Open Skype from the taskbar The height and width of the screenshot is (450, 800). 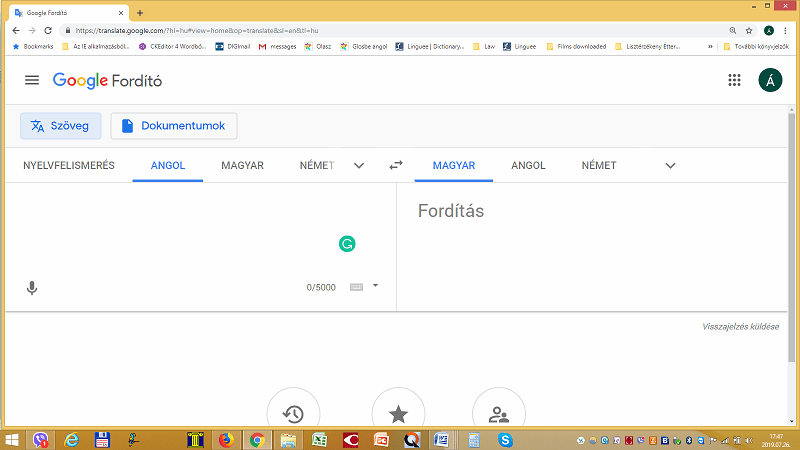point(505,440)
